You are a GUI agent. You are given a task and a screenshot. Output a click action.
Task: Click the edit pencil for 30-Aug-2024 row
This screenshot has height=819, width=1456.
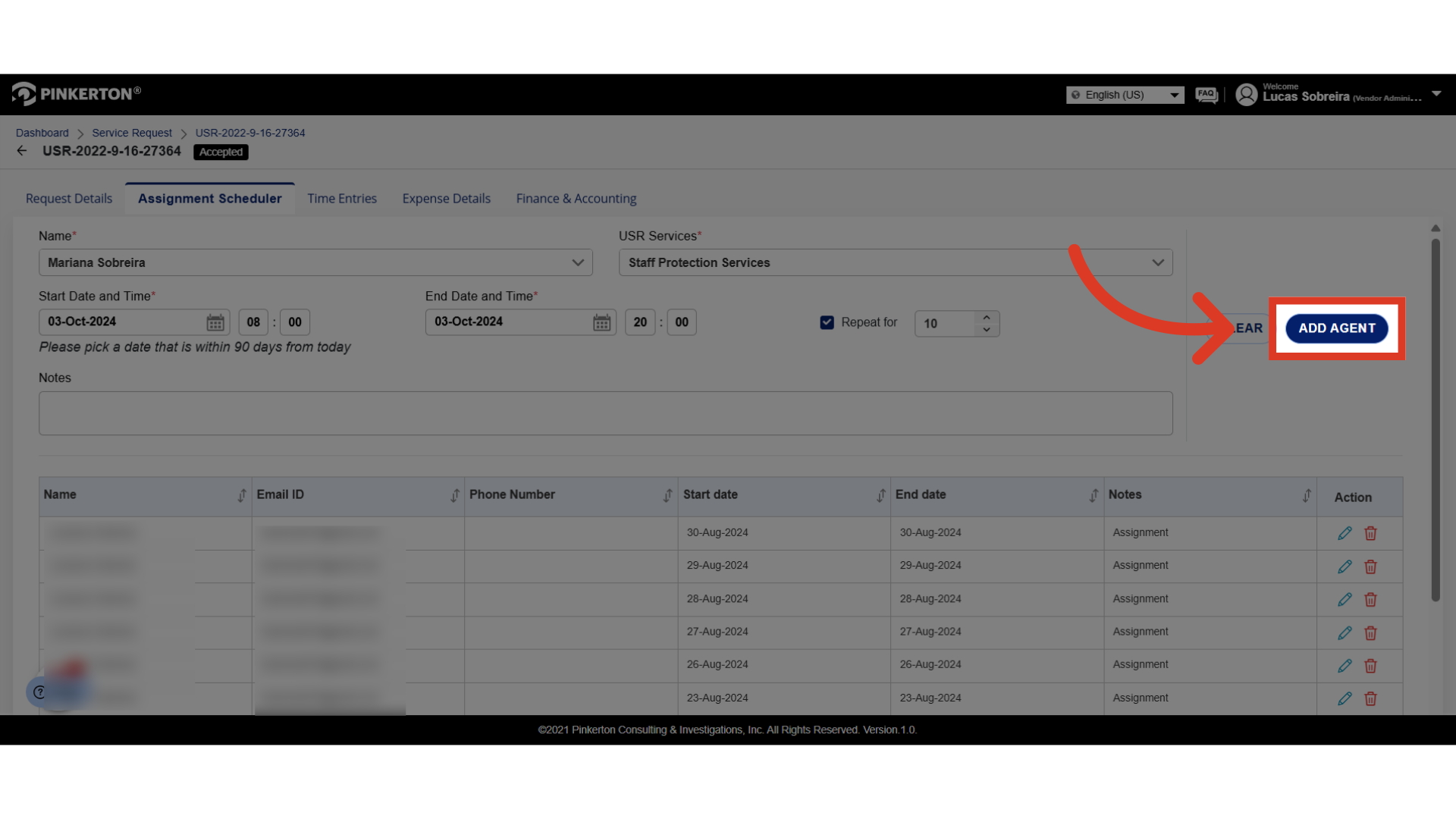[x=1345, y=533]
